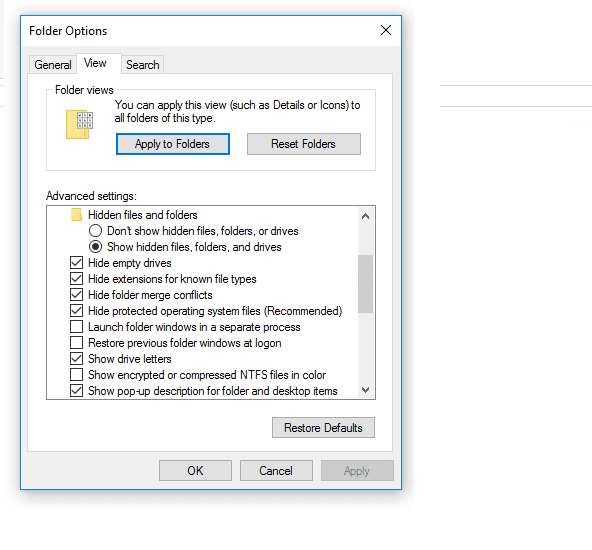Toggle Show drive letters checkbox
592x550 pixels.
click(x=77, y=359)
